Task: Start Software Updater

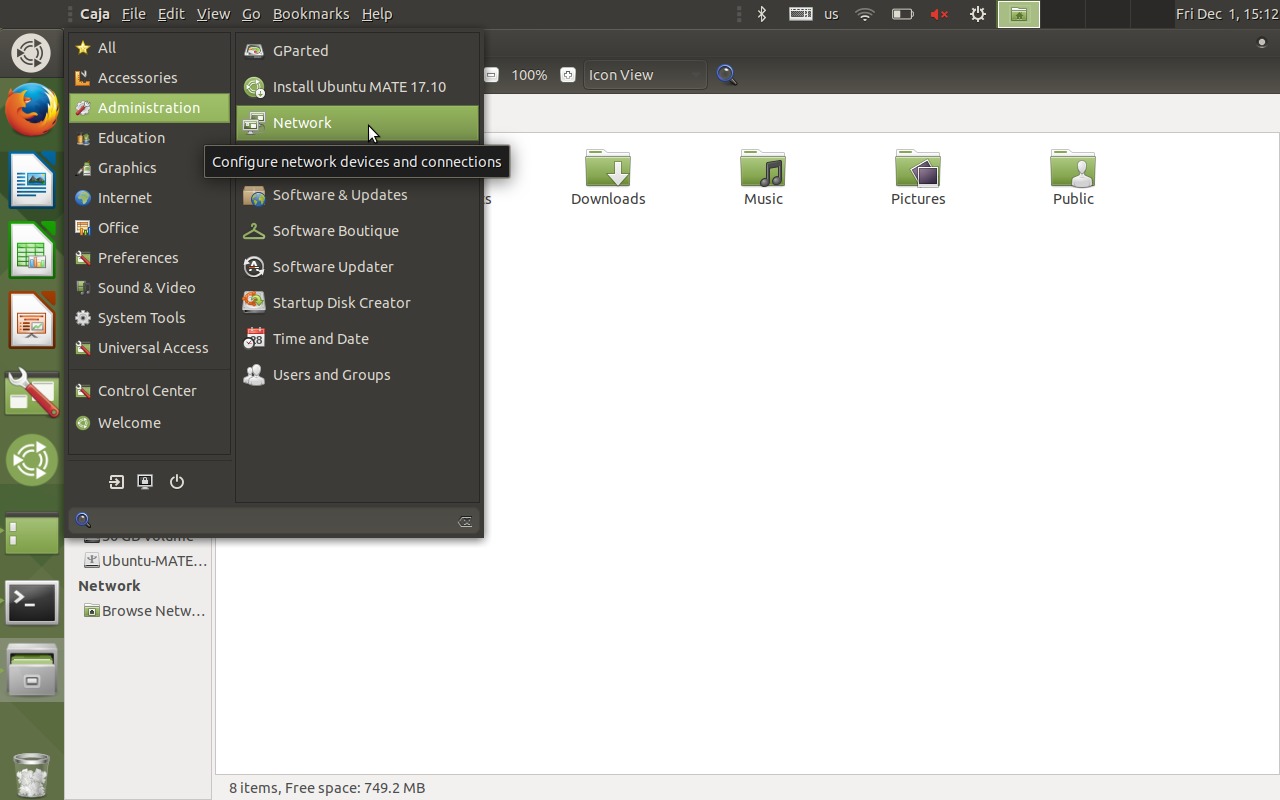Action: [x=357, y=267]
